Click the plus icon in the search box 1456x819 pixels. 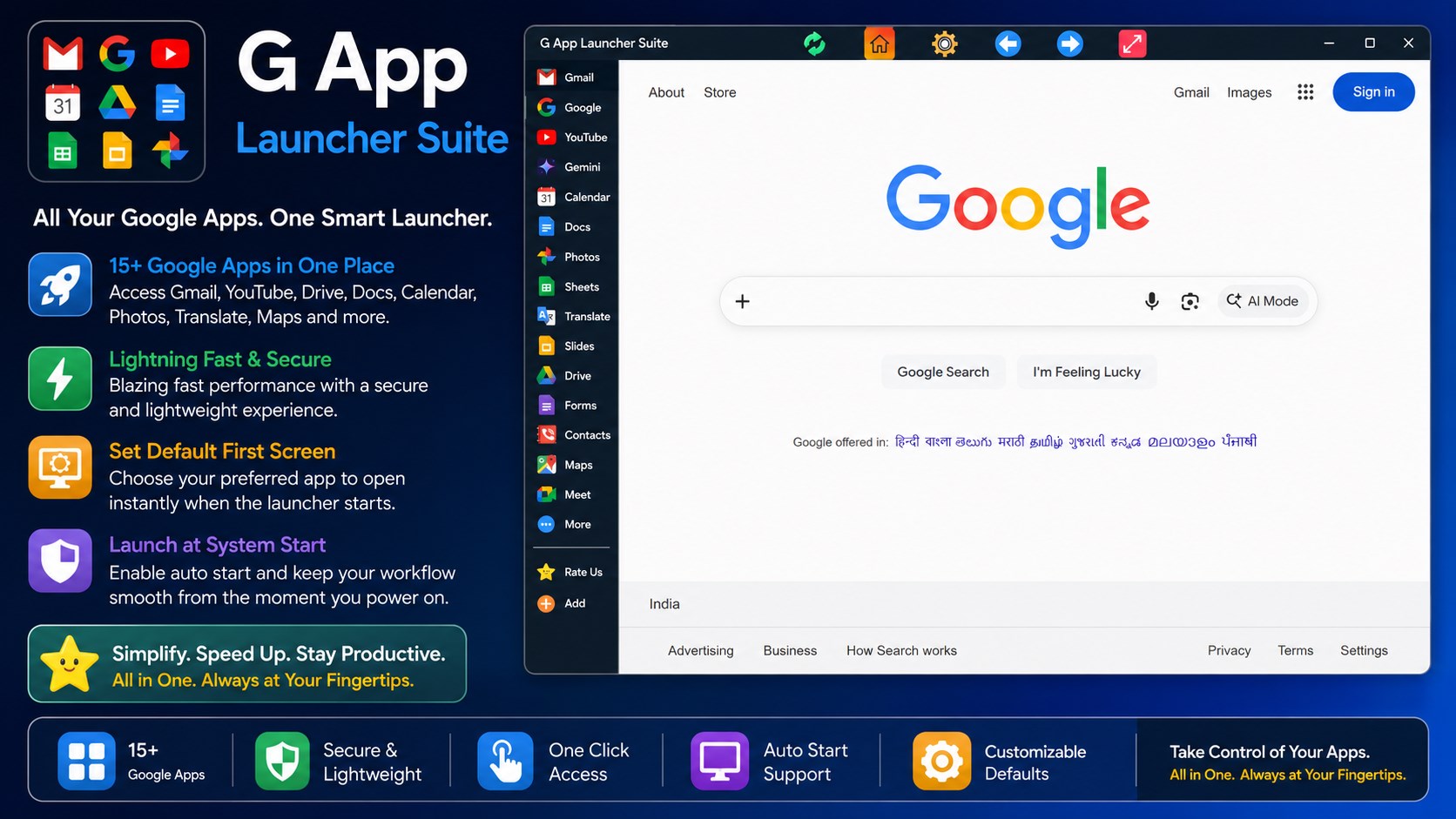[x=742, y=301]
